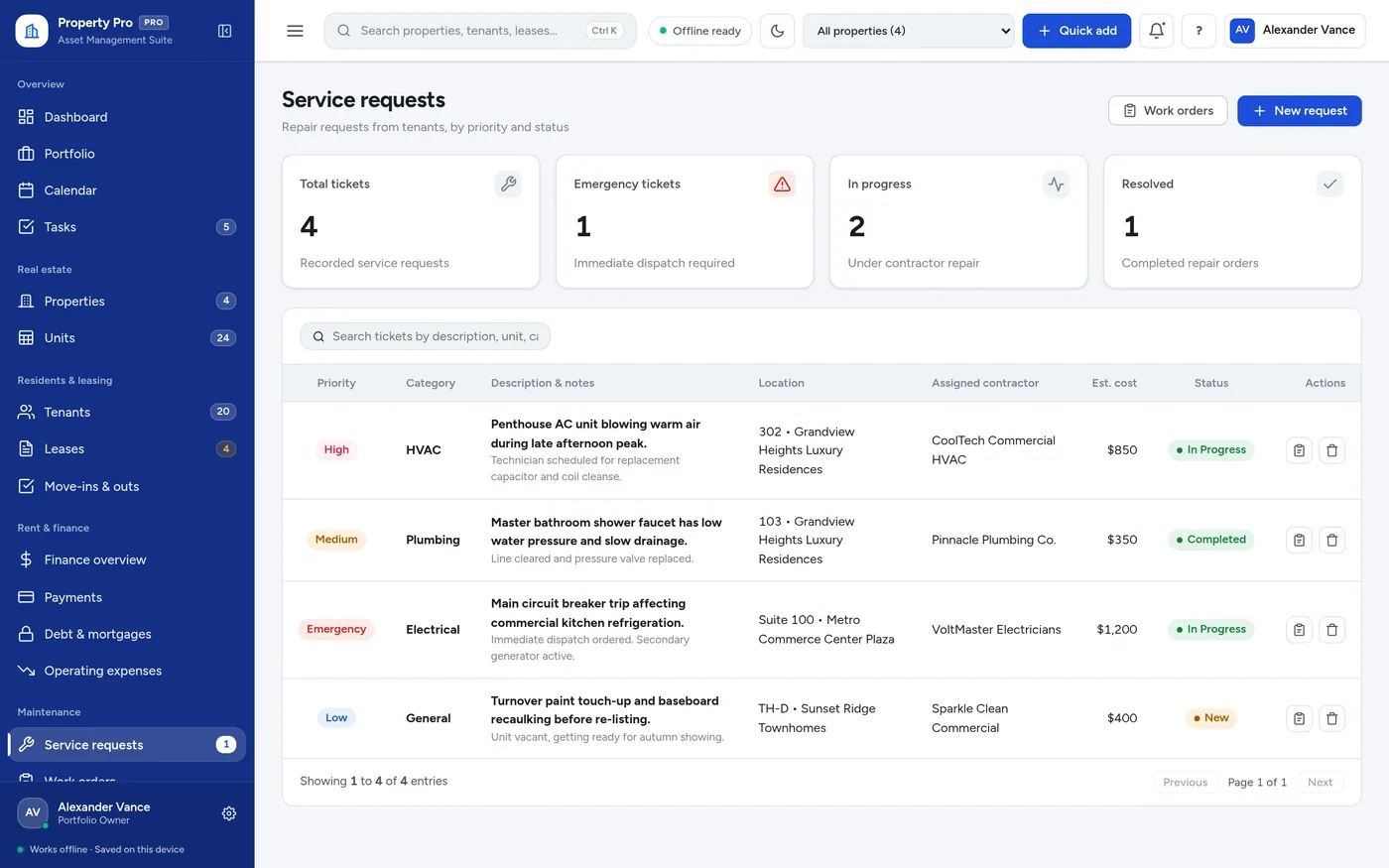
Task: Click the Emergency tickets warning icon
Action: [782, 184]
